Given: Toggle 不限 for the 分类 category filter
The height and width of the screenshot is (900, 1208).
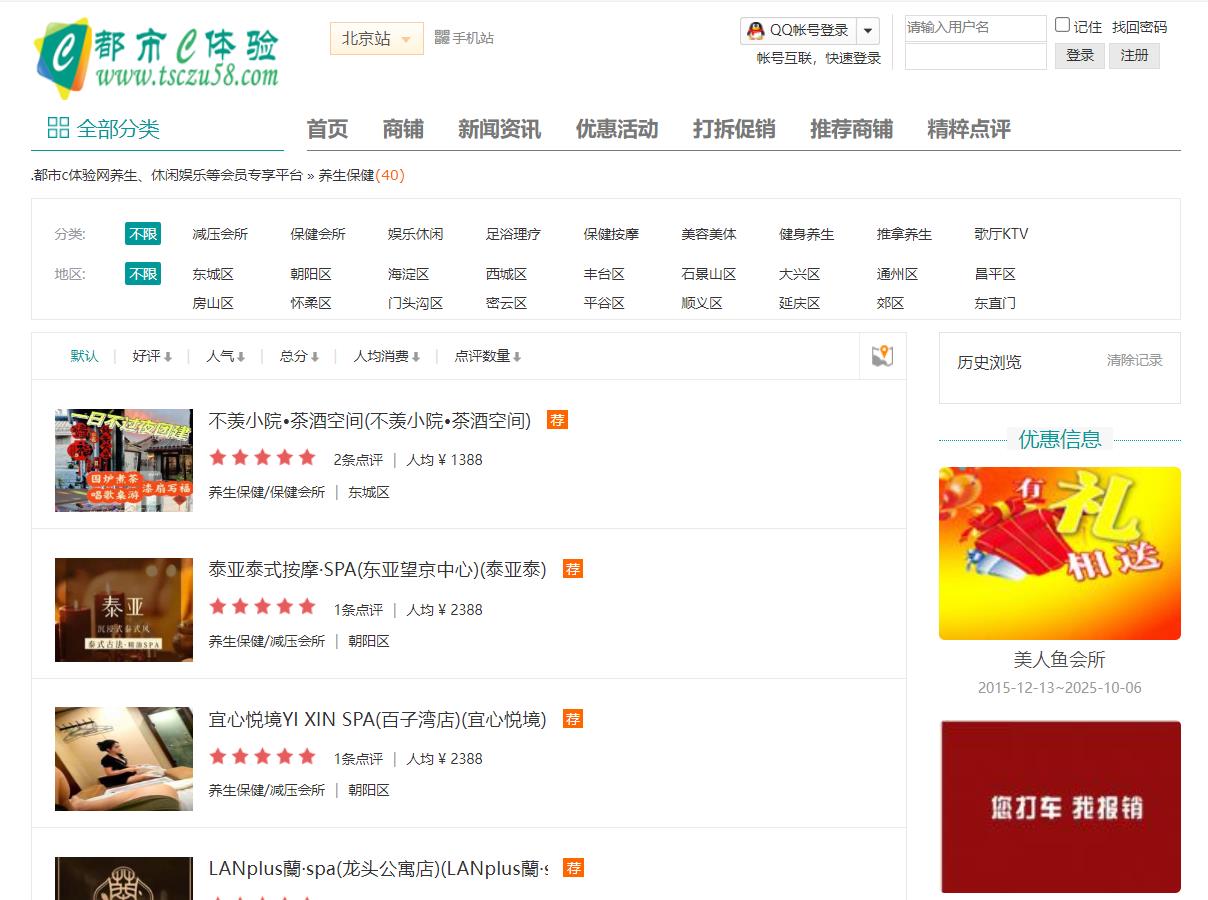Looking at the screenshot, I should (142, 233).
